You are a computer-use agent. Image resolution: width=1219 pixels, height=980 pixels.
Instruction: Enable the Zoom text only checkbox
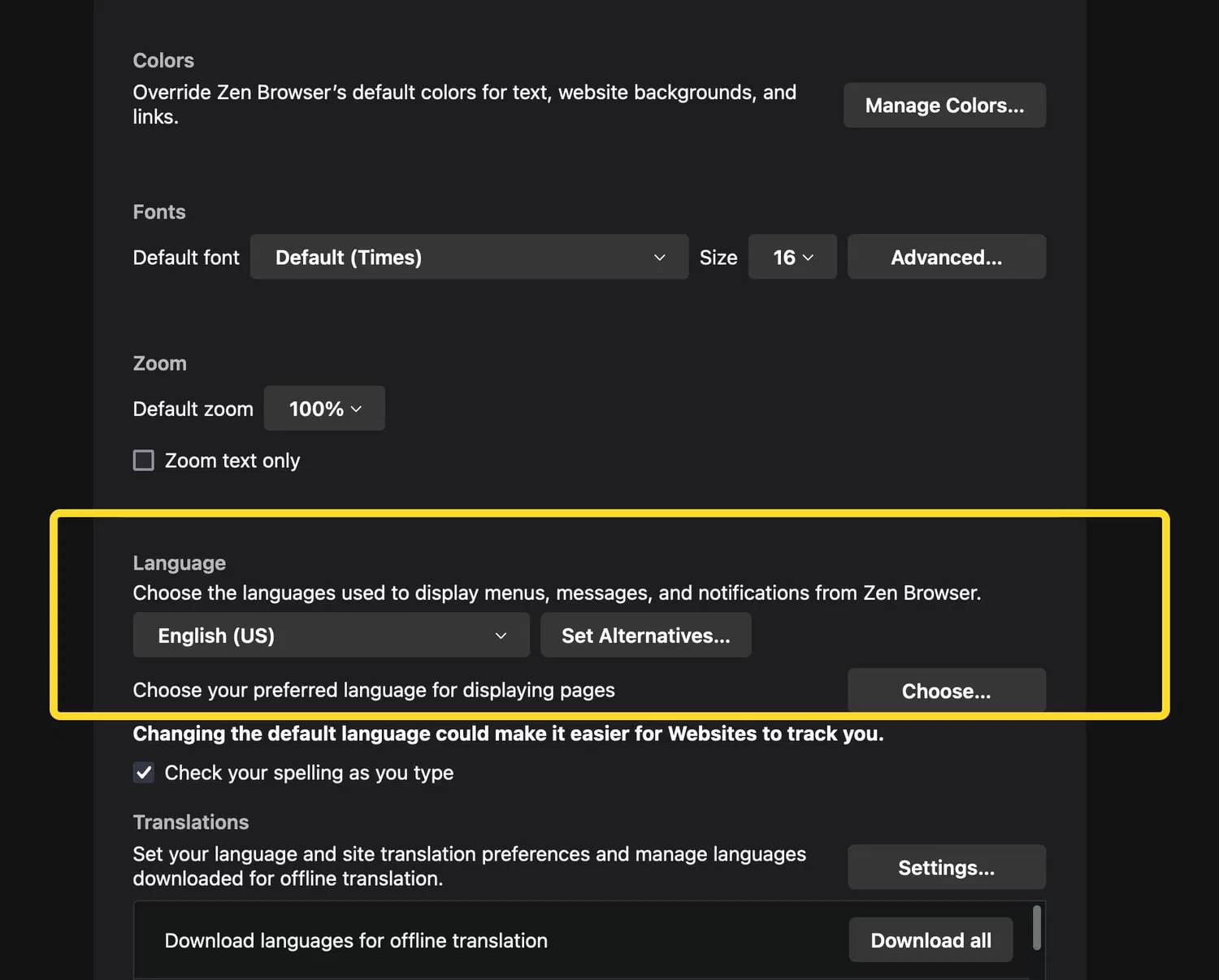[x=144, y=461]
